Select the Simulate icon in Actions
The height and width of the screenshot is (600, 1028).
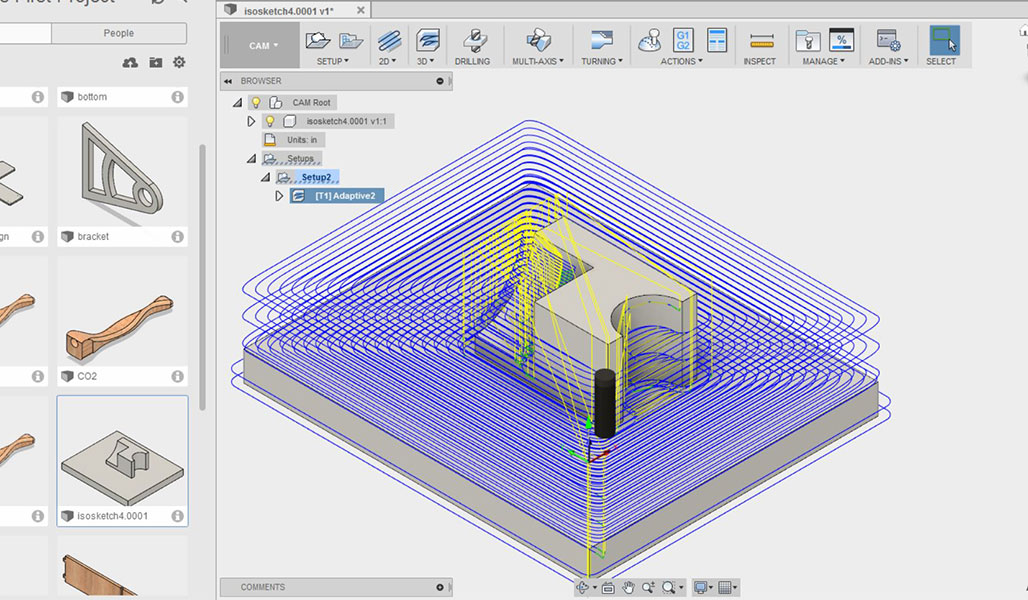click(649, 41)
